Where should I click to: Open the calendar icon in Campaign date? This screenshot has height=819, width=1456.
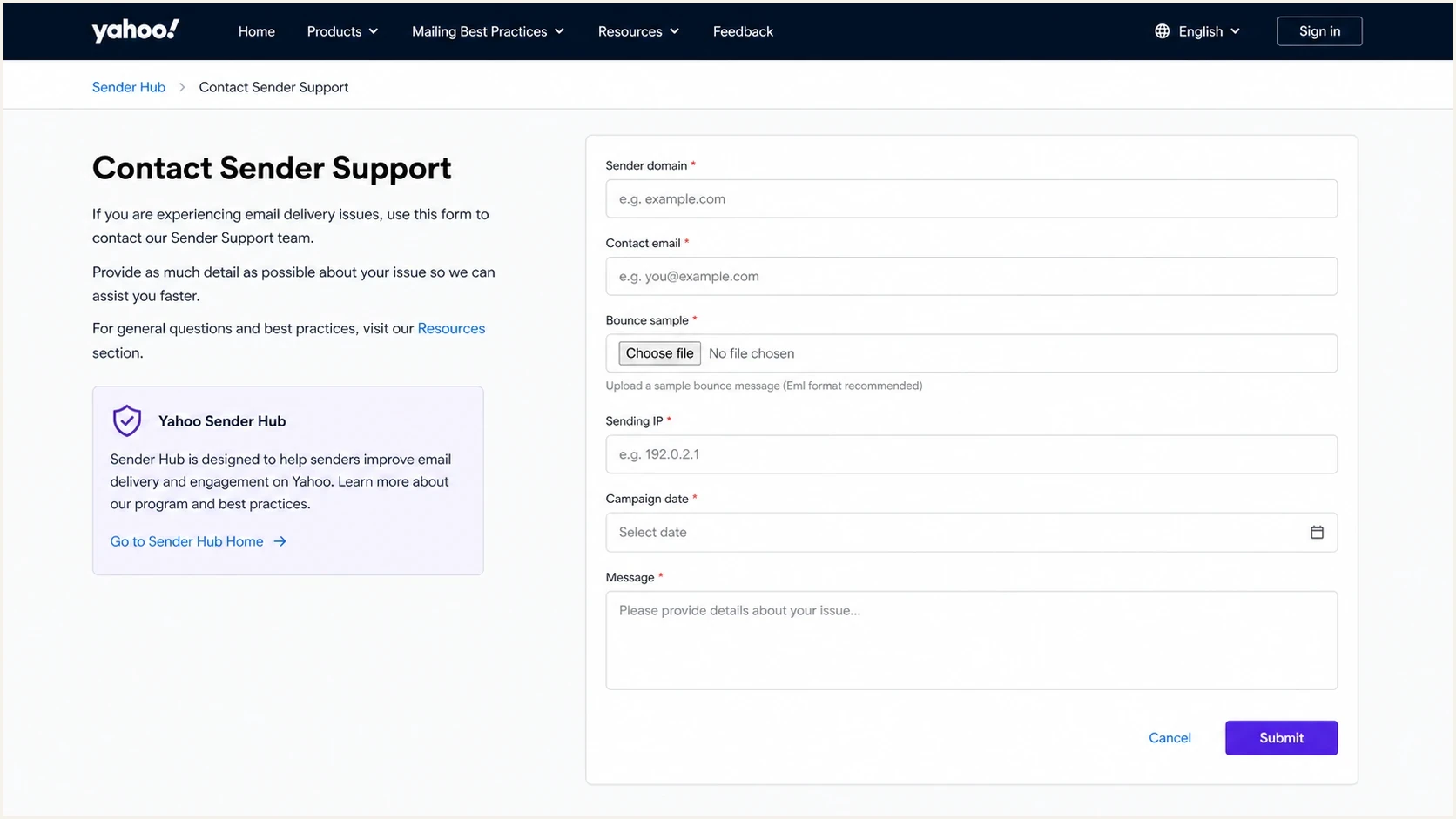tap(1317, 532)
